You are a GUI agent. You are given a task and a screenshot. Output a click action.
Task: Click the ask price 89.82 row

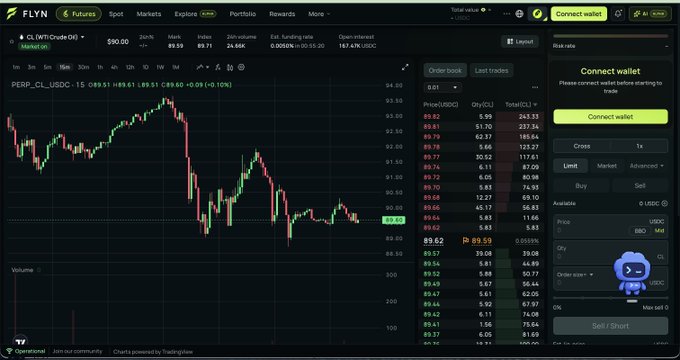click(x=481, y=117)
